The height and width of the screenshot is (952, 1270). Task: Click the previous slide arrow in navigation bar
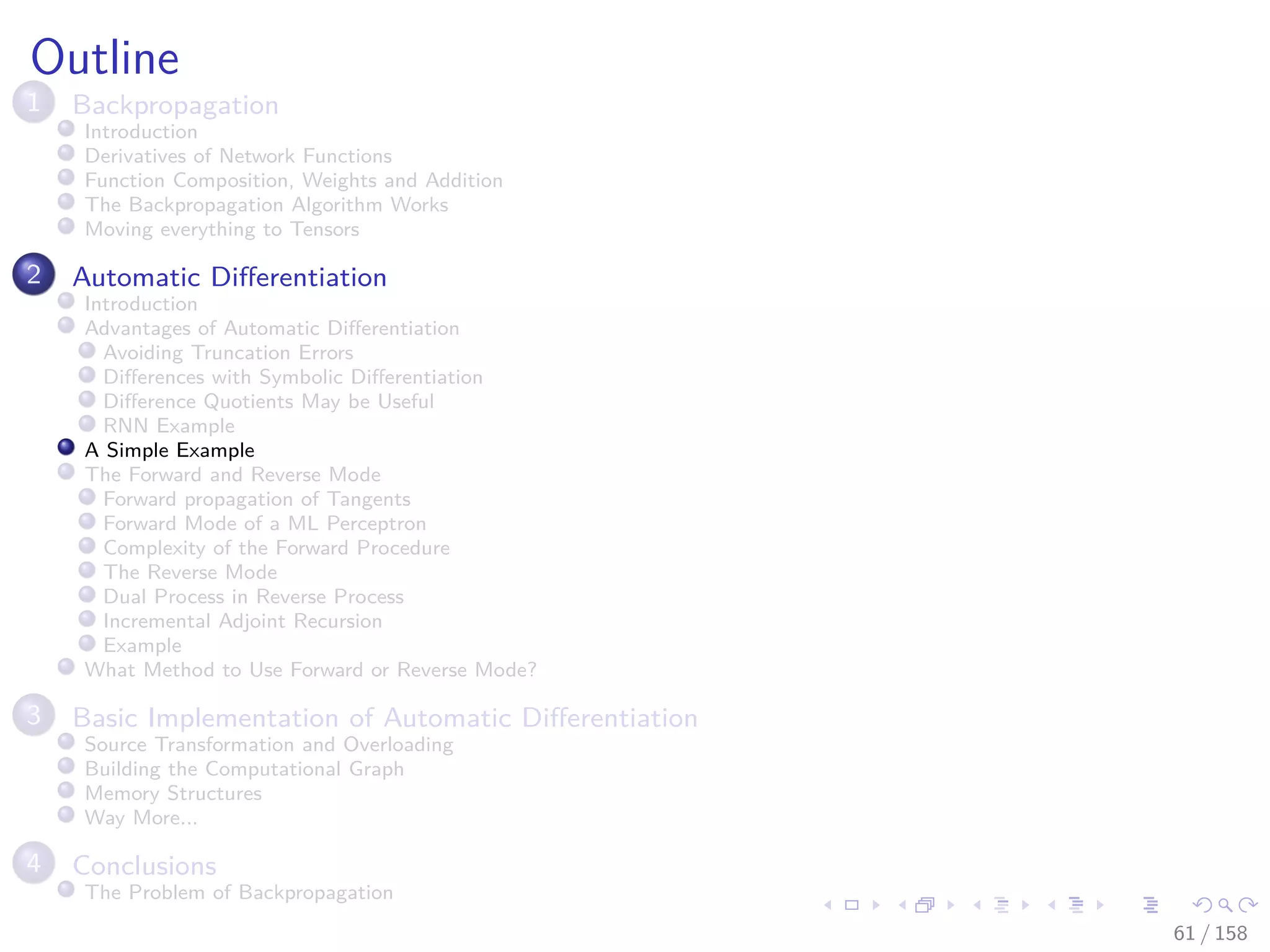click(828, 905)
